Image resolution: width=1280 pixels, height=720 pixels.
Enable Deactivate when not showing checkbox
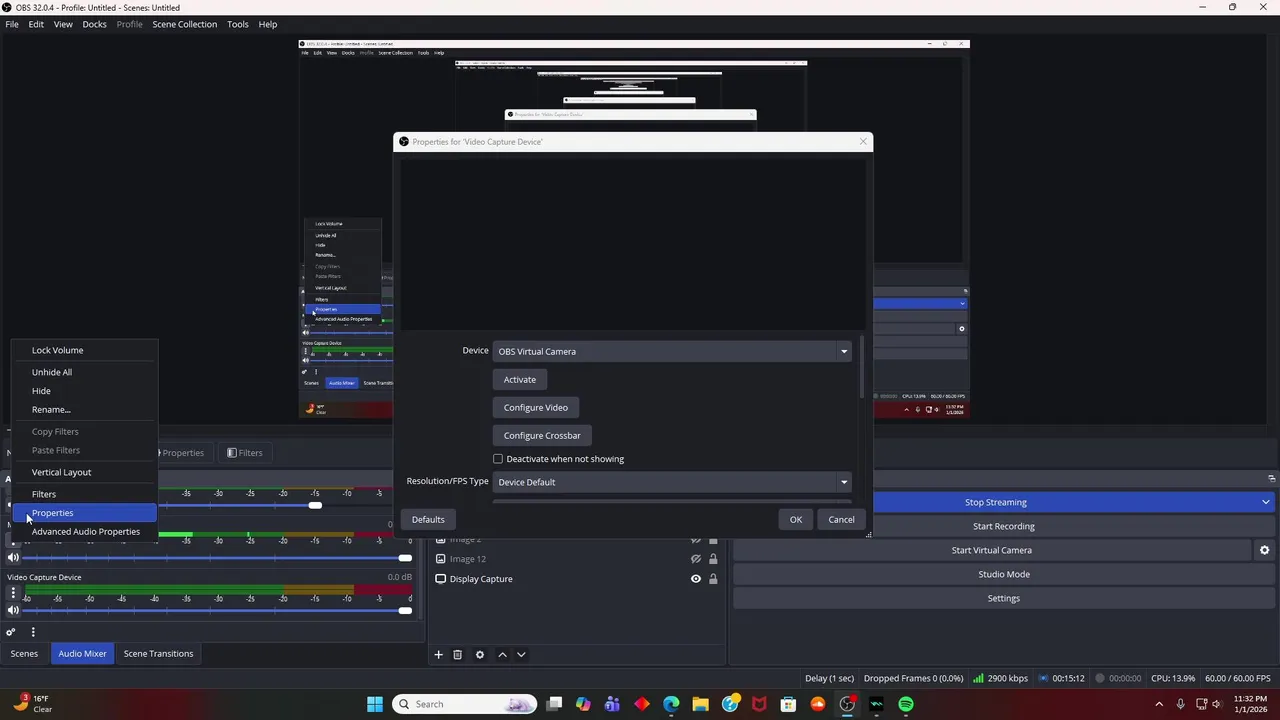[498, 459]
